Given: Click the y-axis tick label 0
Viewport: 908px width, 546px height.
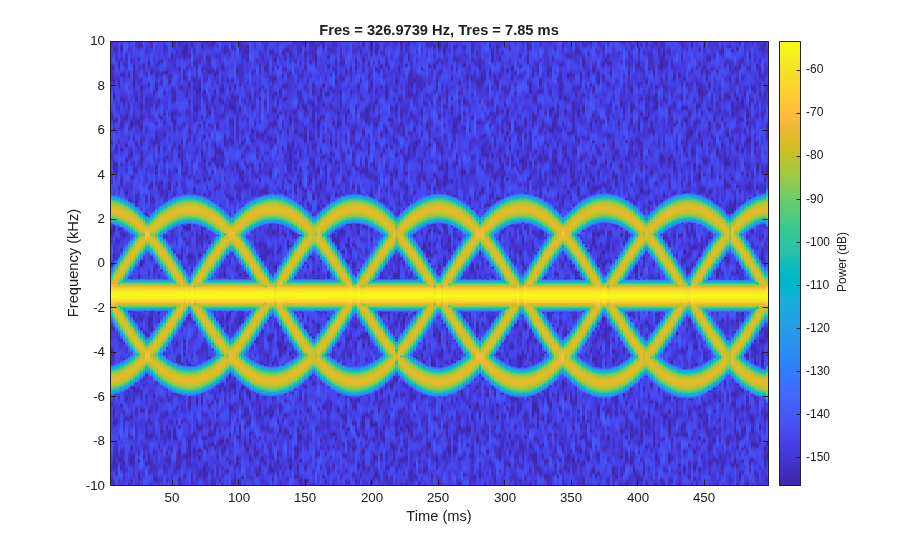Looking at the screenshot, I should pyautogui.click(x=102, y=263).
